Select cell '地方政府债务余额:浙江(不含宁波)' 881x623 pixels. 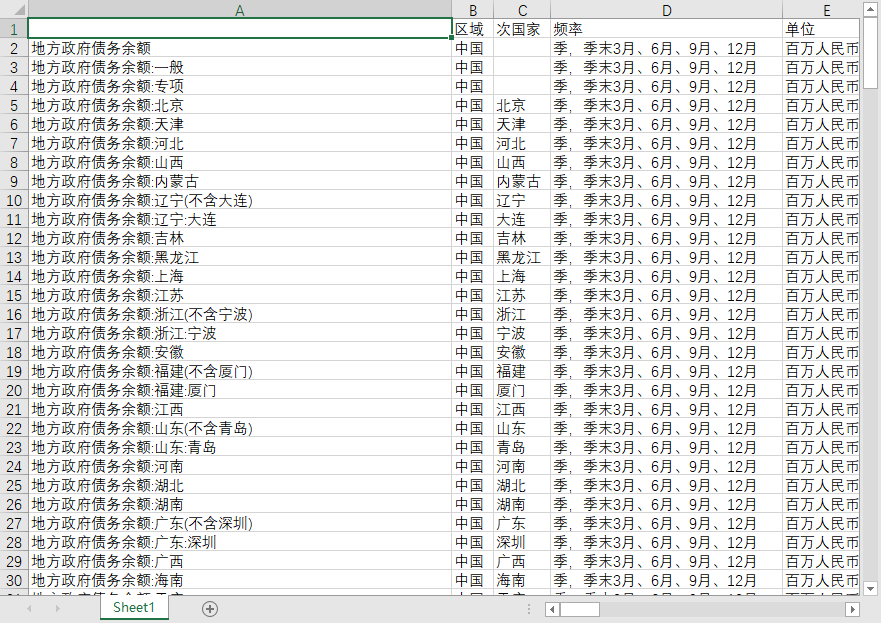click(240, 315)
